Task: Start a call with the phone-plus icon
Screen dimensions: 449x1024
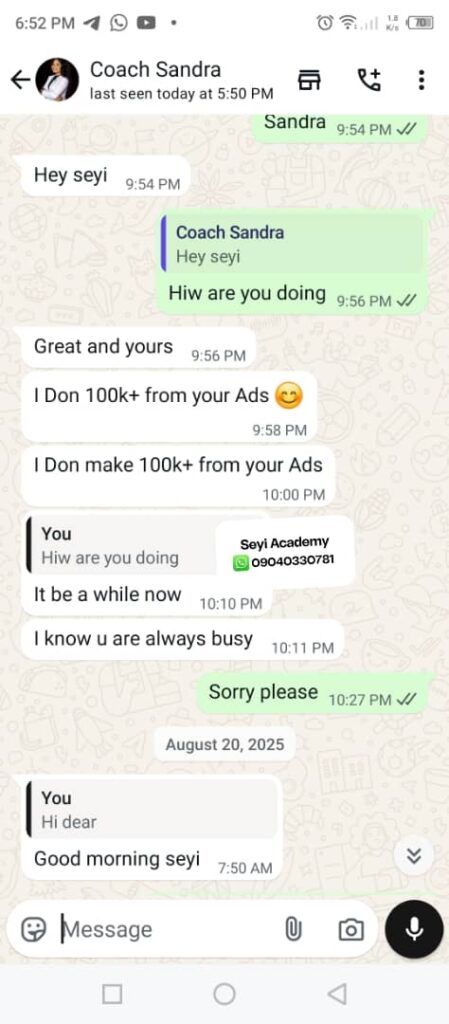Action: 369,80
